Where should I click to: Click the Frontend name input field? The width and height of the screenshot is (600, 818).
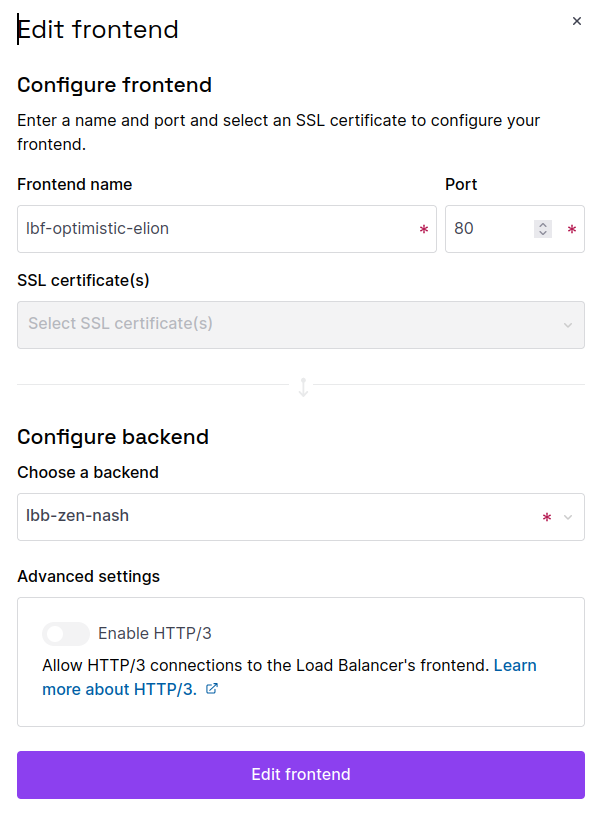(x=215, y=229)
